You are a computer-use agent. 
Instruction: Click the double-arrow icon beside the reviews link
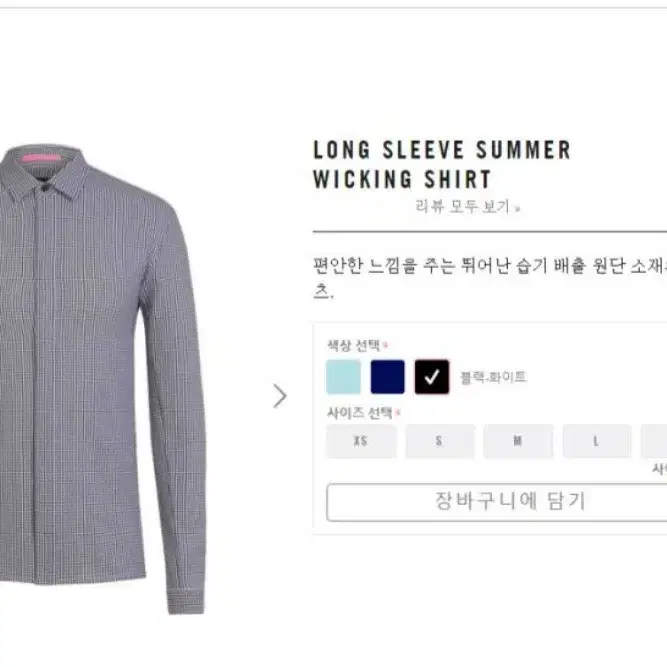tap(517, 209)
